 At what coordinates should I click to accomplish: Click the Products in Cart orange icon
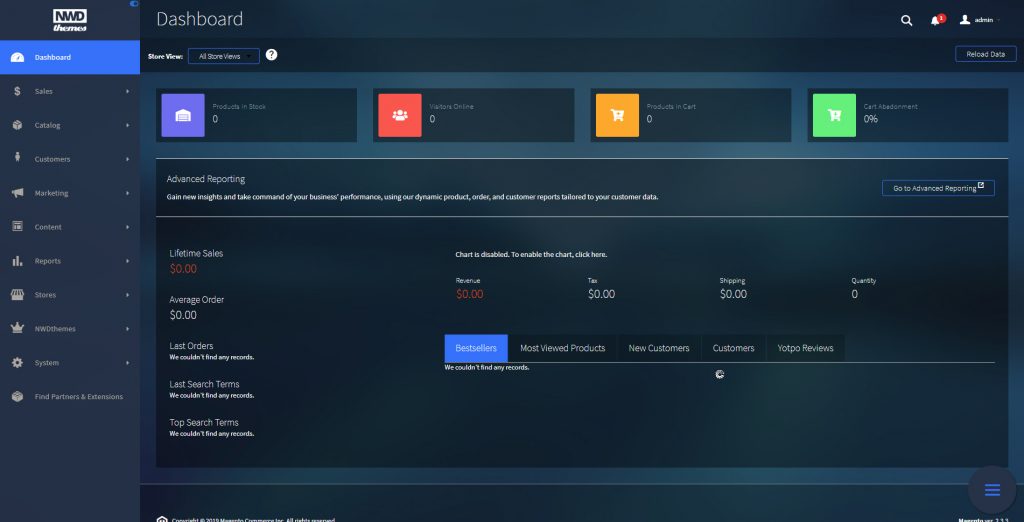[x=617, y=115]
